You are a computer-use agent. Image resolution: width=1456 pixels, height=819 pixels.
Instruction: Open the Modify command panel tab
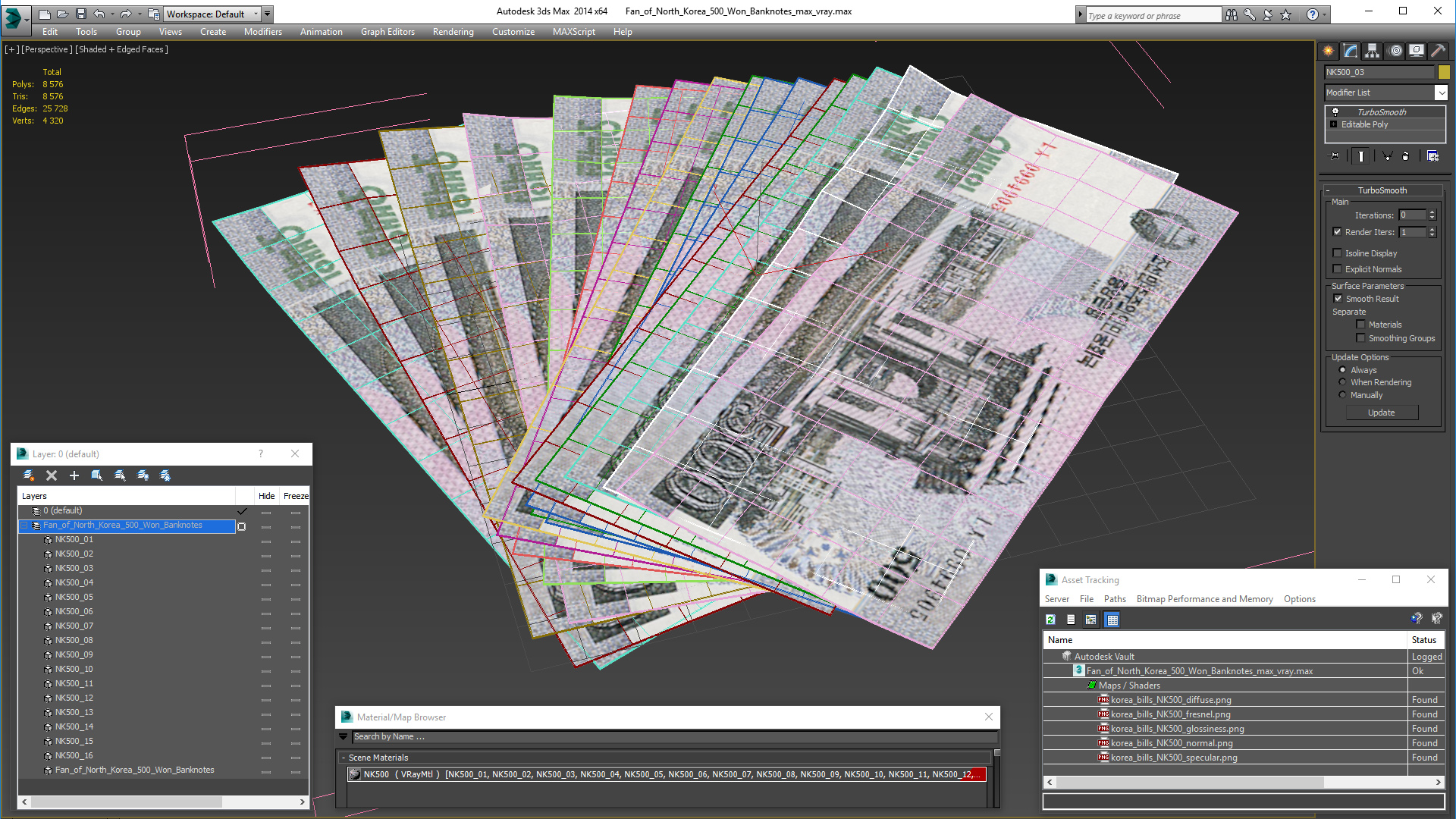point(1351,51)
